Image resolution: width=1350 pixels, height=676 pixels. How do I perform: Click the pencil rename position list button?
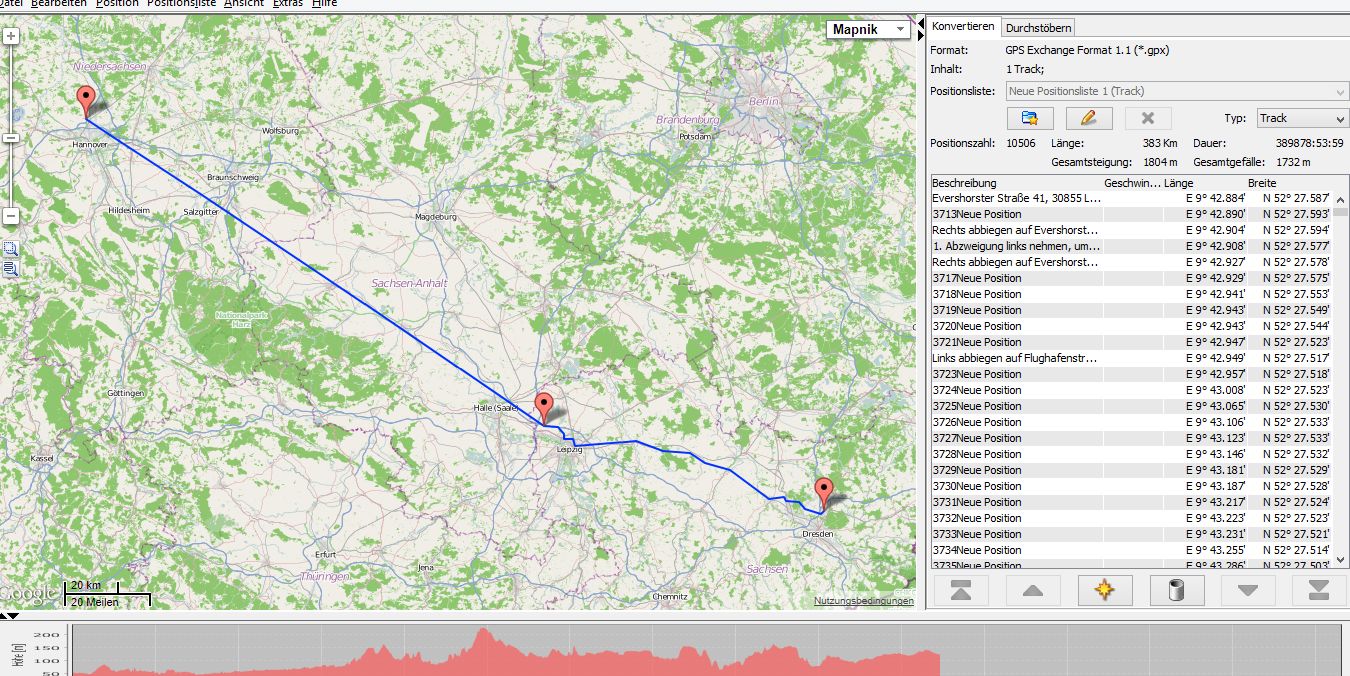pos(1089,118)
